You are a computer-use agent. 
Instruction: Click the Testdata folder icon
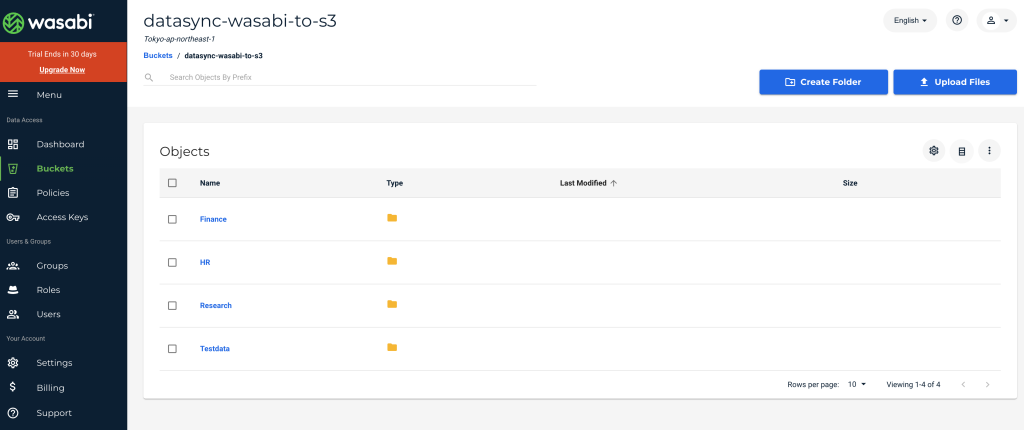coord(392,347)
